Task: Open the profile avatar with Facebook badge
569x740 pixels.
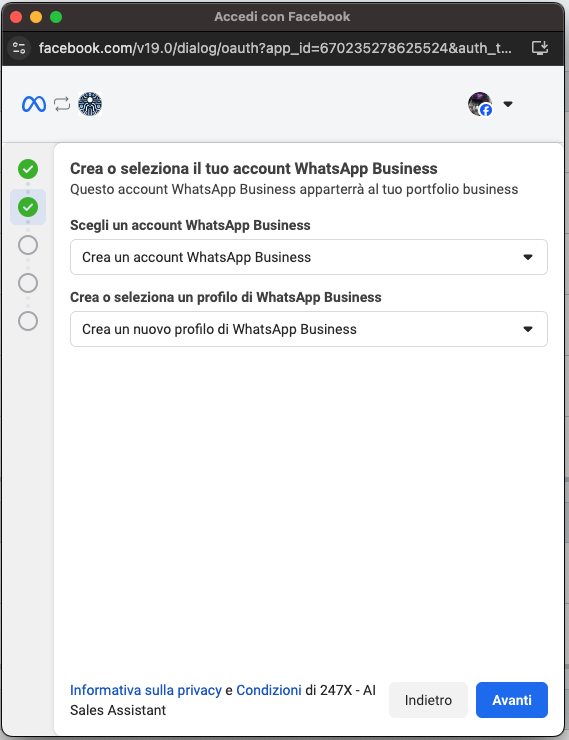Action: (x=480, y=104)
